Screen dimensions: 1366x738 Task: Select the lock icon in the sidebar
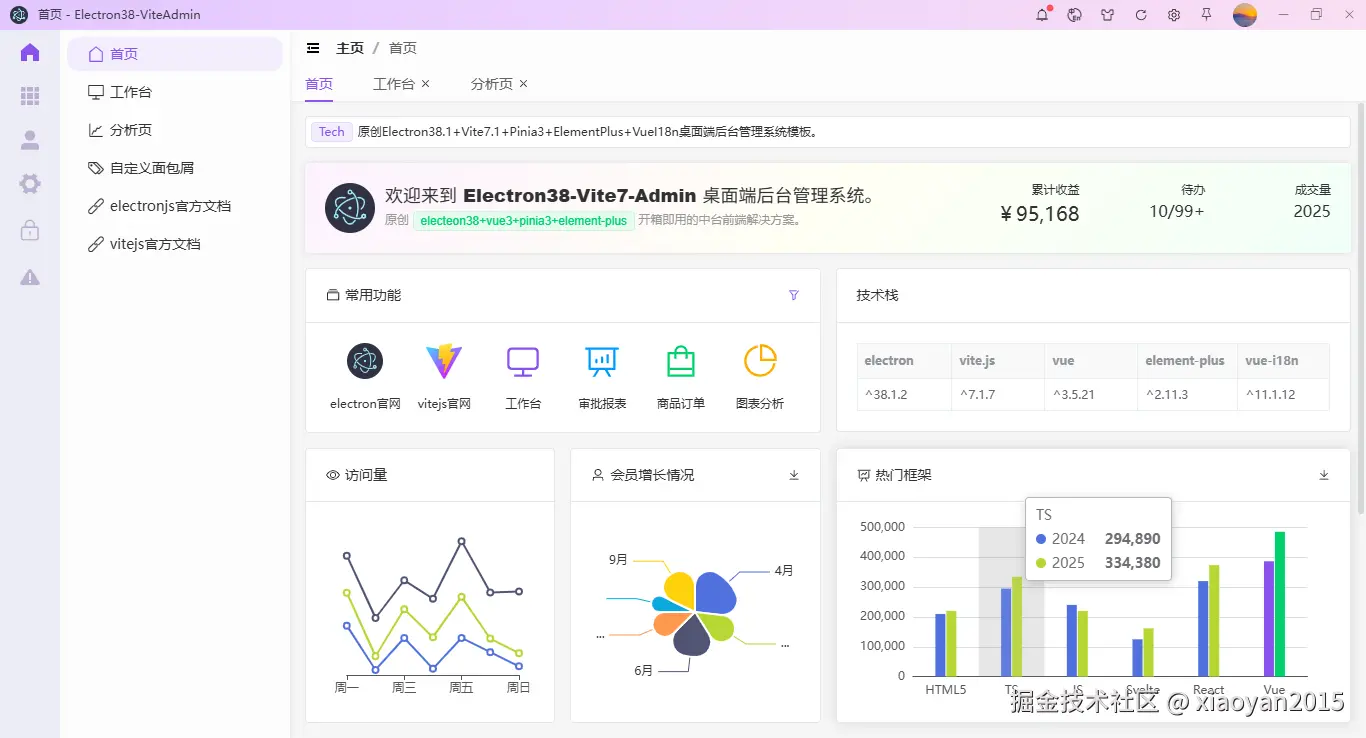click(29, 228)
